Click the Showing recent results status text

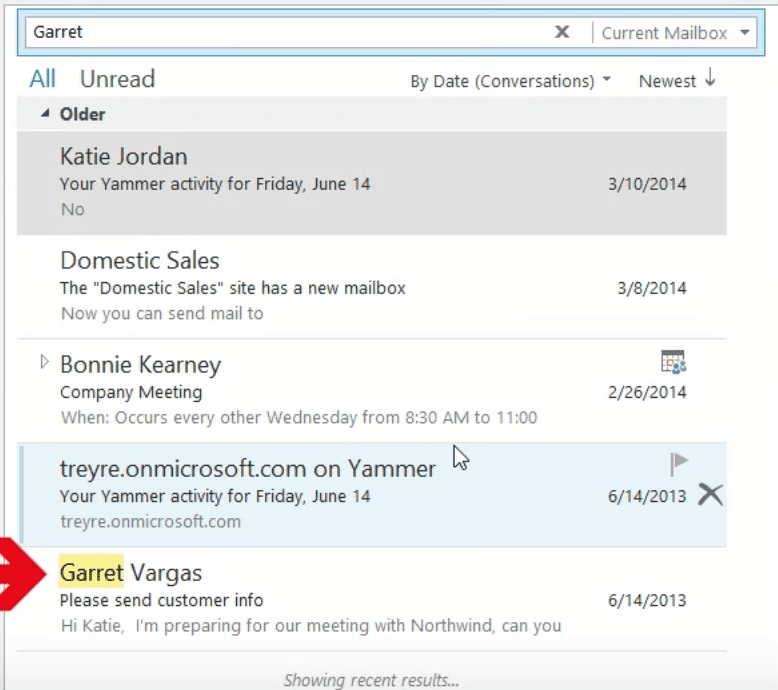[x=371, y=680]
